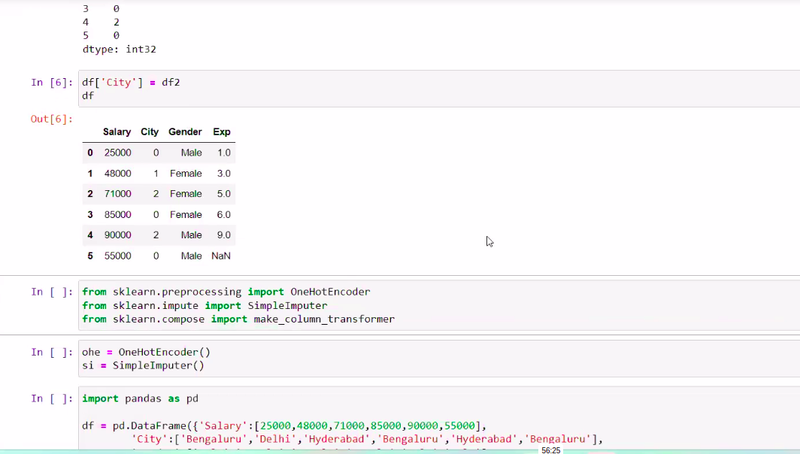Click the City column header

point(150,132)
